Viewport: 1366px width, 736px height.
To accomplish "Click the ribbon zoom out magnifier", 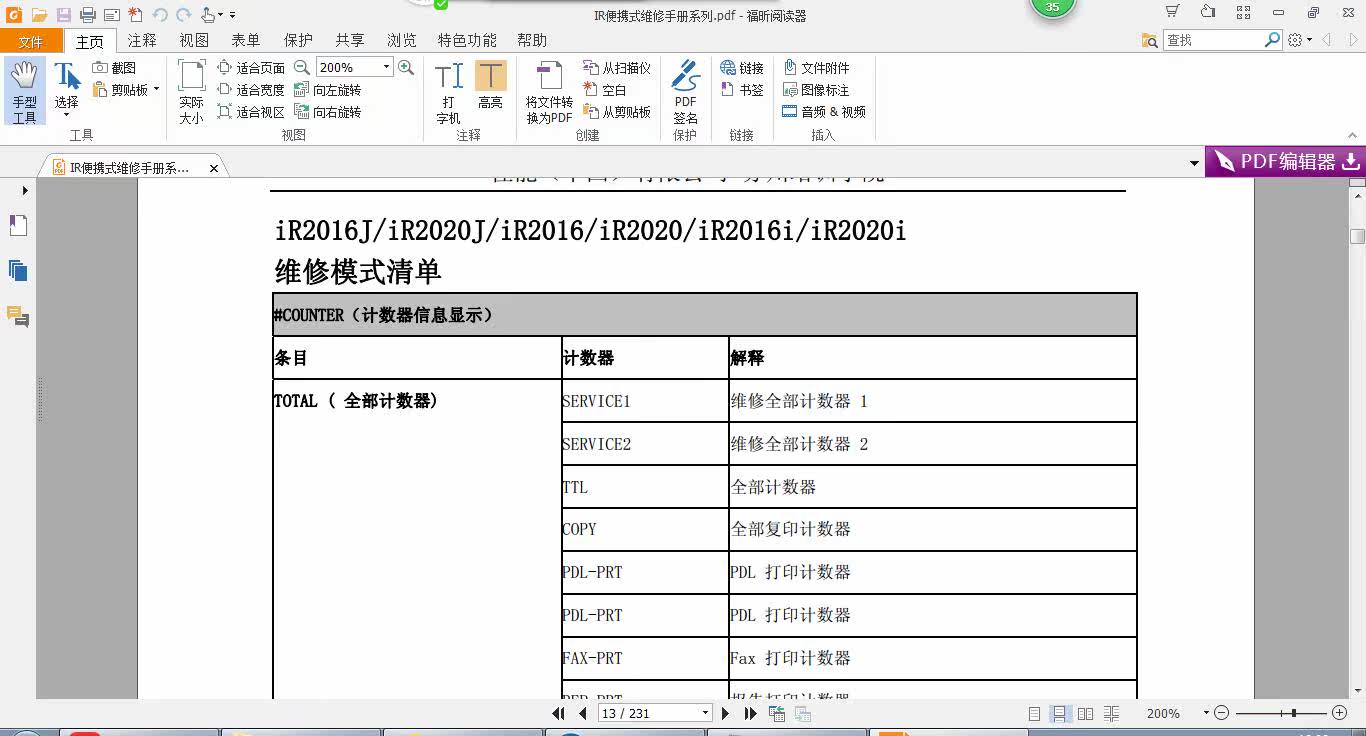I will click(302, 67).
